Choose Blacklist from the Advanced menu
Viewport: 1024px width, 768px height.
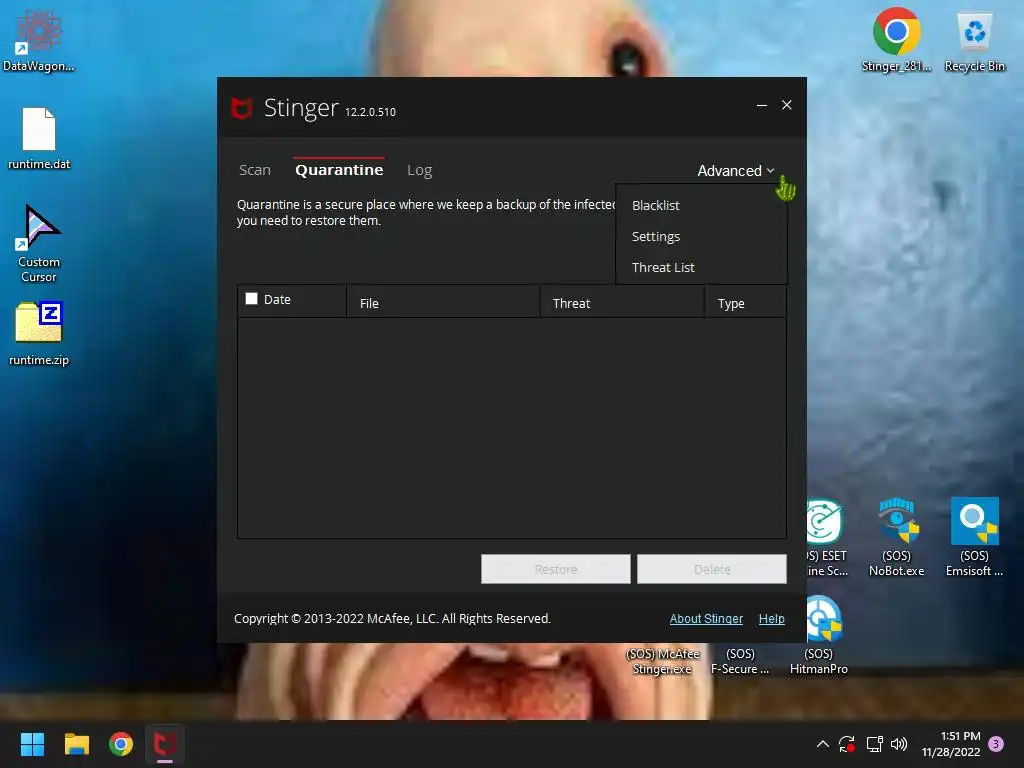pyautogui.click(x=656, y=205)
